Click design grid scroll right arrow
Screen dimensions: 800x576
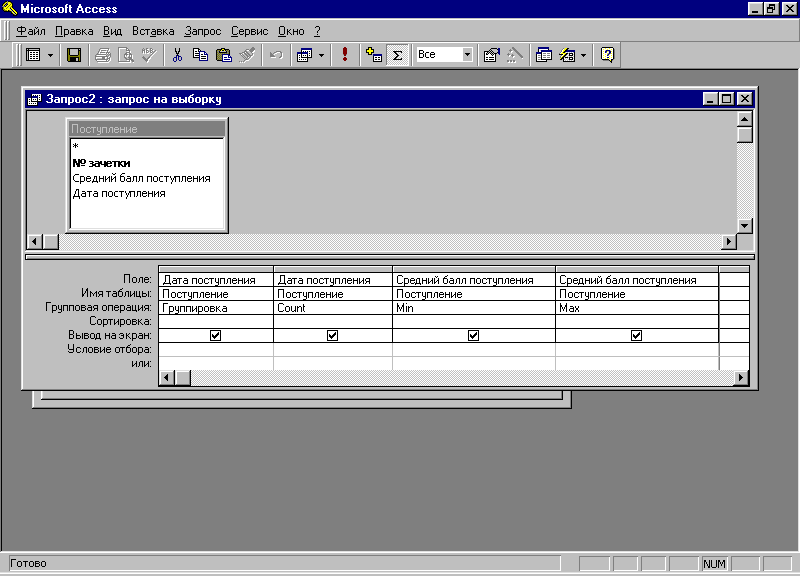pos(741,378)
